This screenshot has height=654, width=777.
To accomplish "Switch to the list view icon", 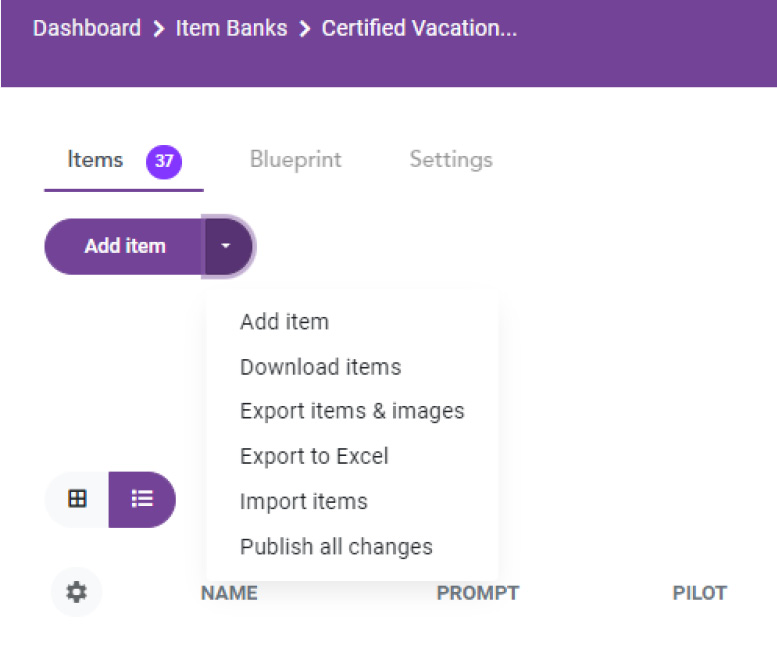I will click(x=142, y=498).
